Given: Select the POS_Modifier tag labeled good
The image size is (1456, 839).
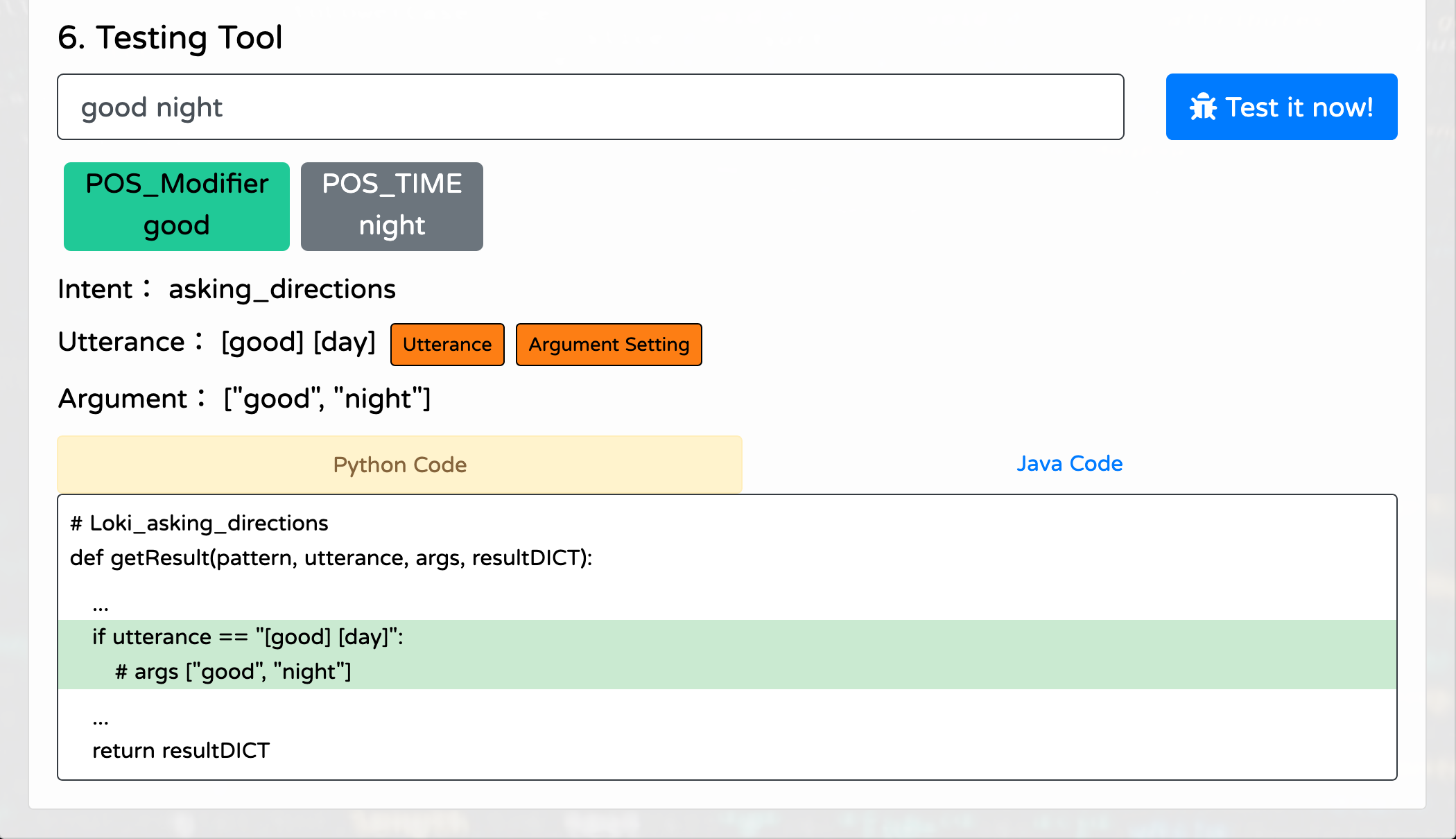Looking at the screenshot, I should tap(176, 206).
